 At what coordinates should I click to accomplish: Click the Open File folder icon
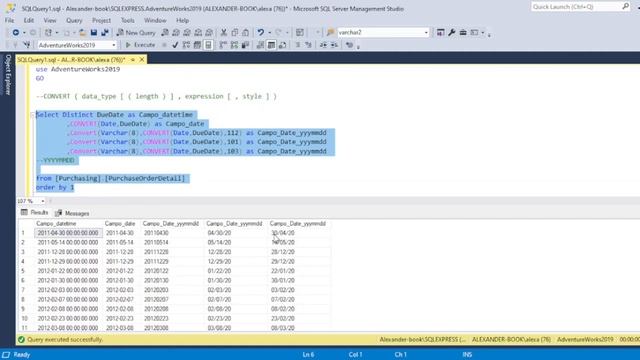pos(82,32)
